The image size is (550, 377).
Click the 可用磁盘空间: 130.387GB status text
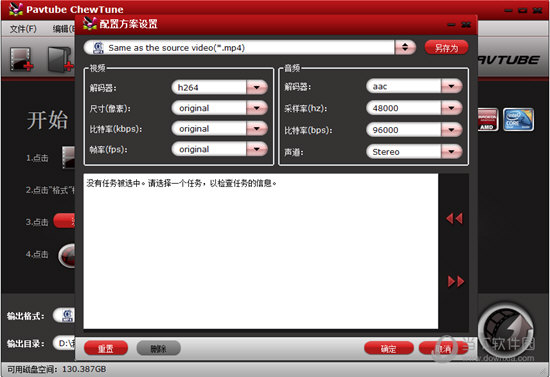tap(56, 369)
